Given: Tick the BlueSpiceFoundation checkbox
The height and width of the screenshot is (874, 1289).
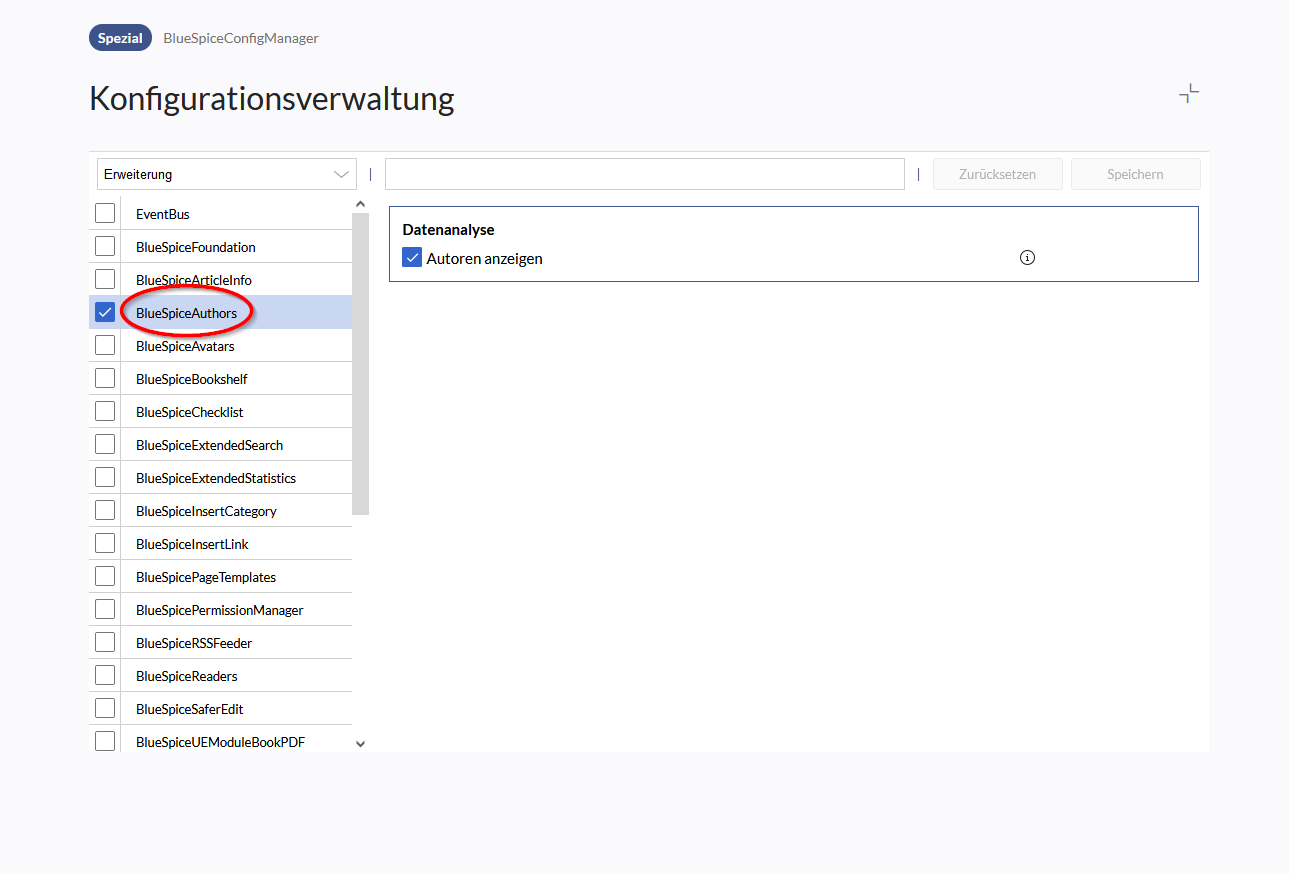Looking at the screenshot, I should pyautogui.click(x=105, y=246).
